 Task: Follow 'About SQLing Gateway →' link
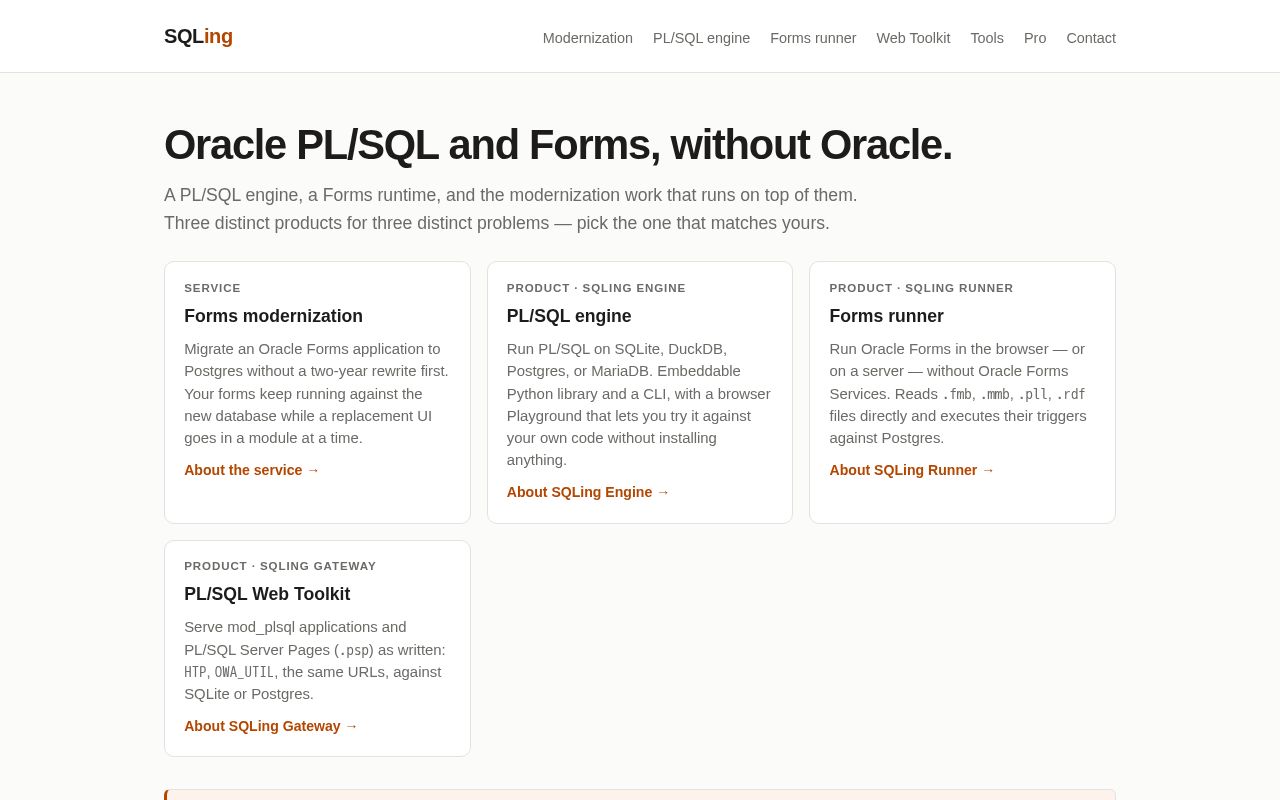[271, 726]
